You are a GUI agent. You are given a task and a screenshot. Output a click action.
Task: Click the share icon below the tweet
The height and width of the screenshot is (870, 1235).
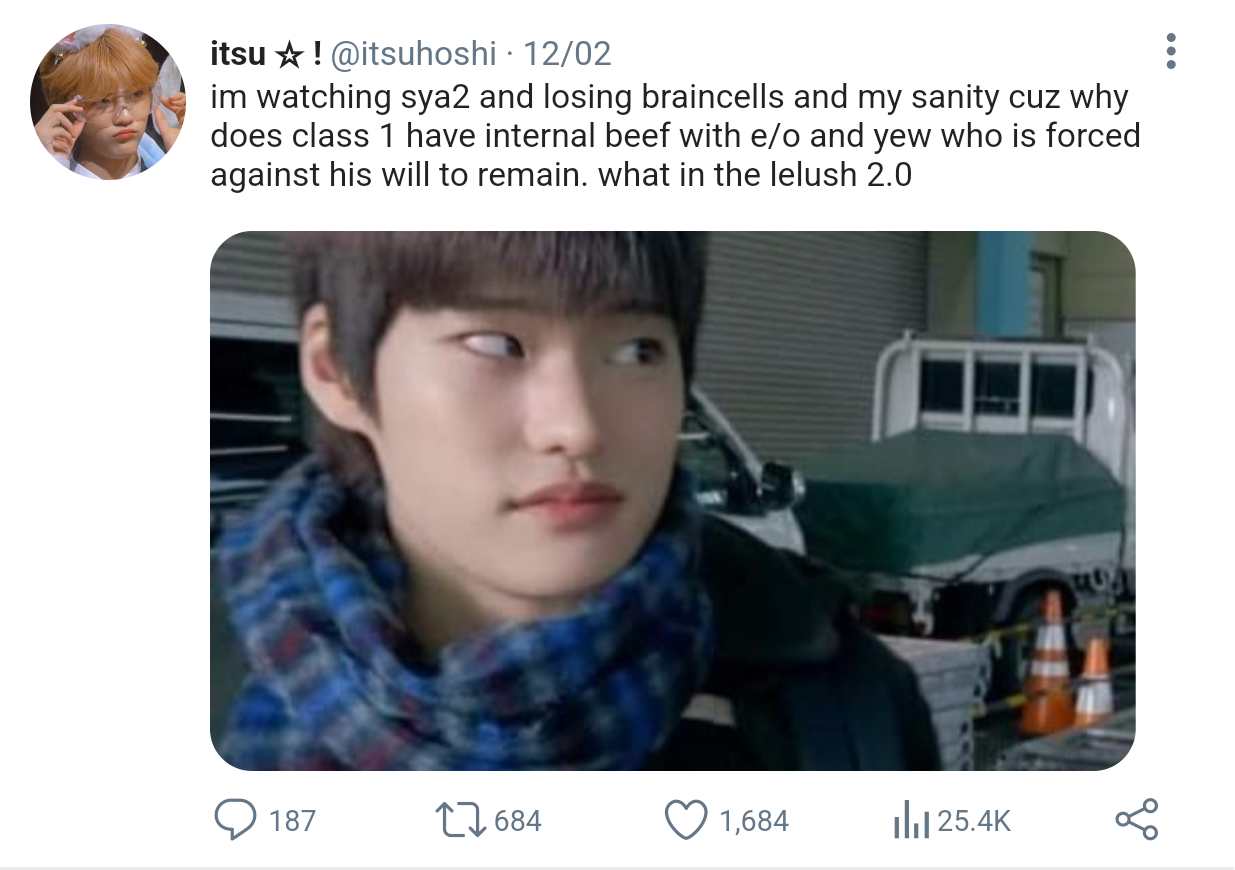[1137, 820]
